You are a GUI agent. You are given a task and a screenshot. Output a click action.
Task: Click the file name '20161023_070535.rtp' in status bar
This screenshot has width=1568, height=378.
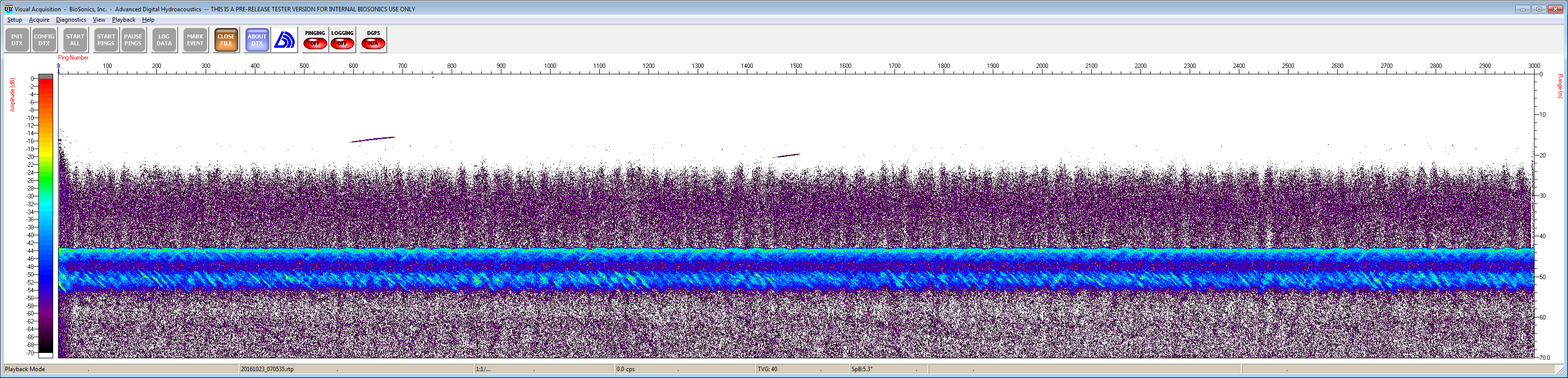click(x=267, y=369)
